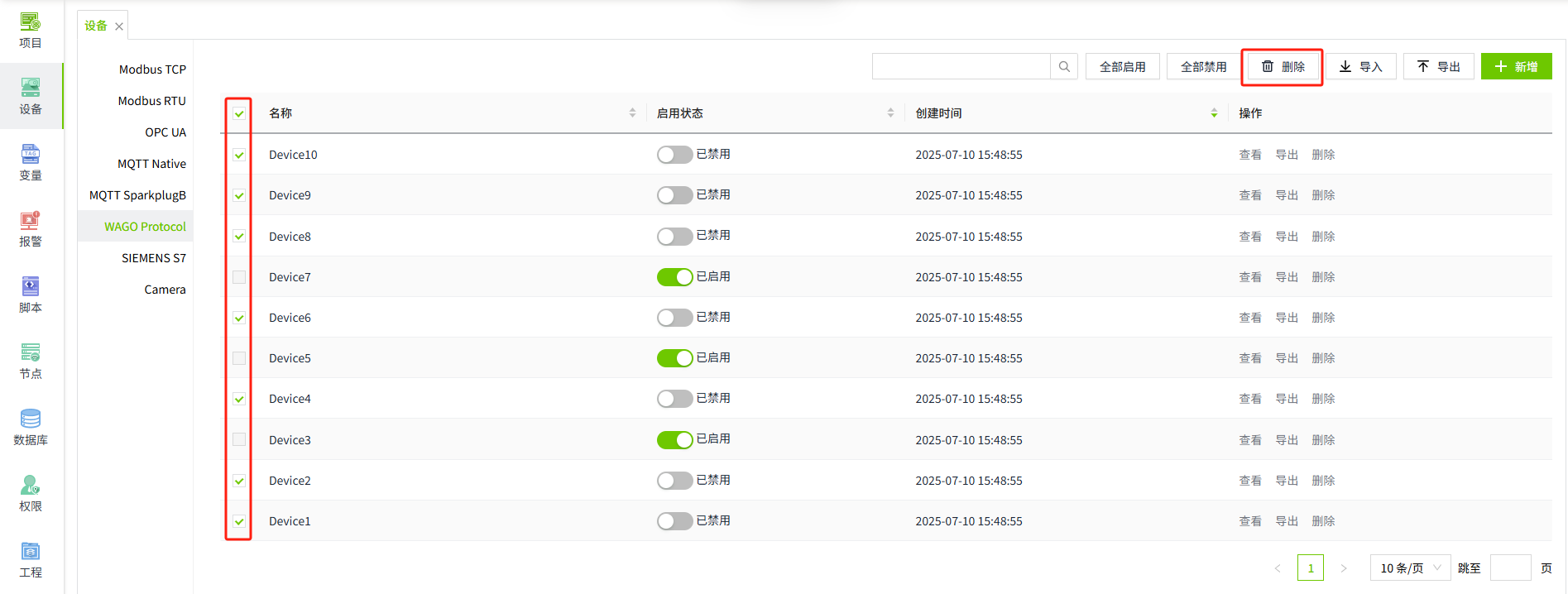Open the 项目 sidebar icon
The width and height of the screenshot is (1568, 594).
click(x=31, y=31)
